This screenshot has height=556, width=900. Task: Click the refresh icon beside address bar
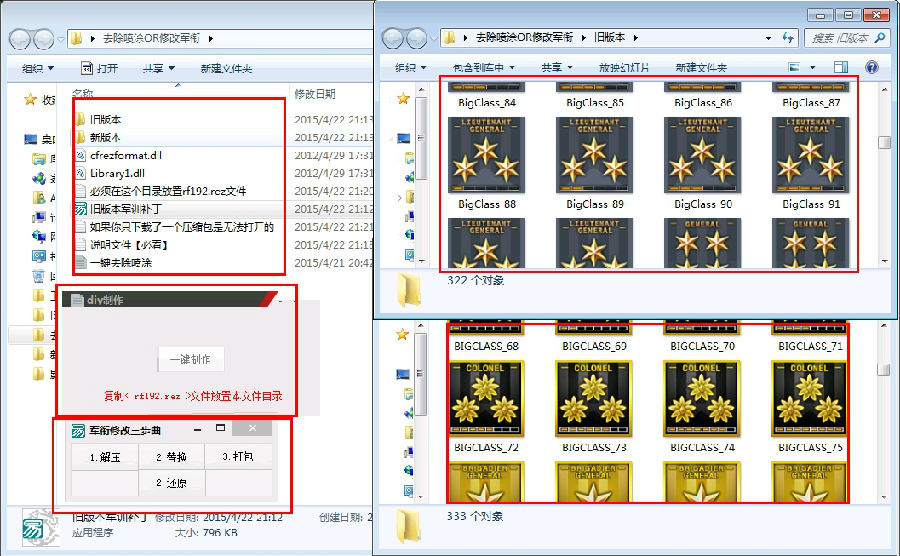[788, 38]
